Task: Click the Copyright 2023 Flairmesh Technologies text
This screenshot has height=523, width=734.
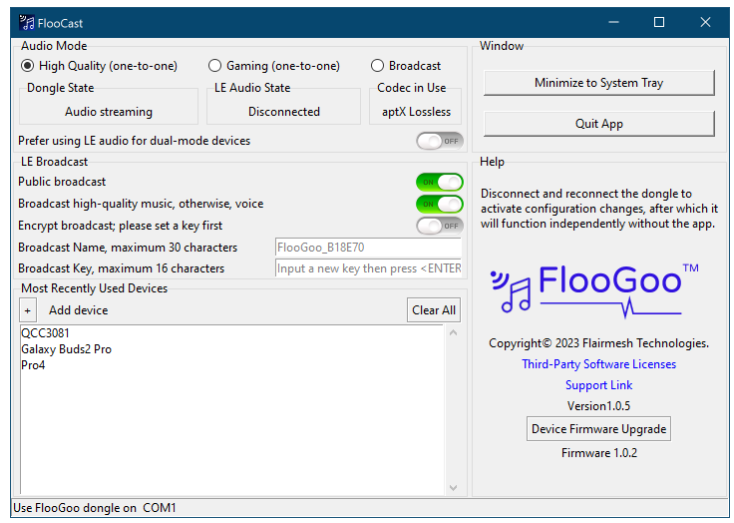Action: (599, 343)
